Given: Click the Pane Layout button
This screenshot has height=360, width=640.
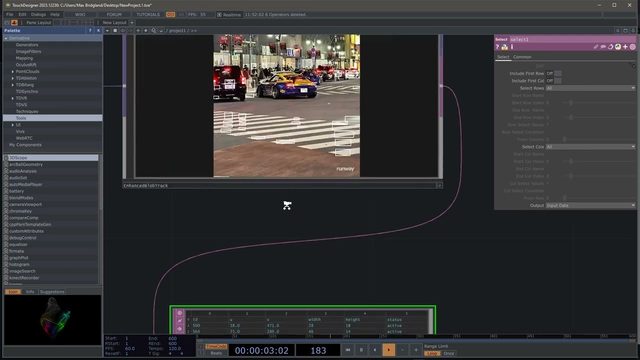Looking at the screenshot, I should click(x=38, y=22).
